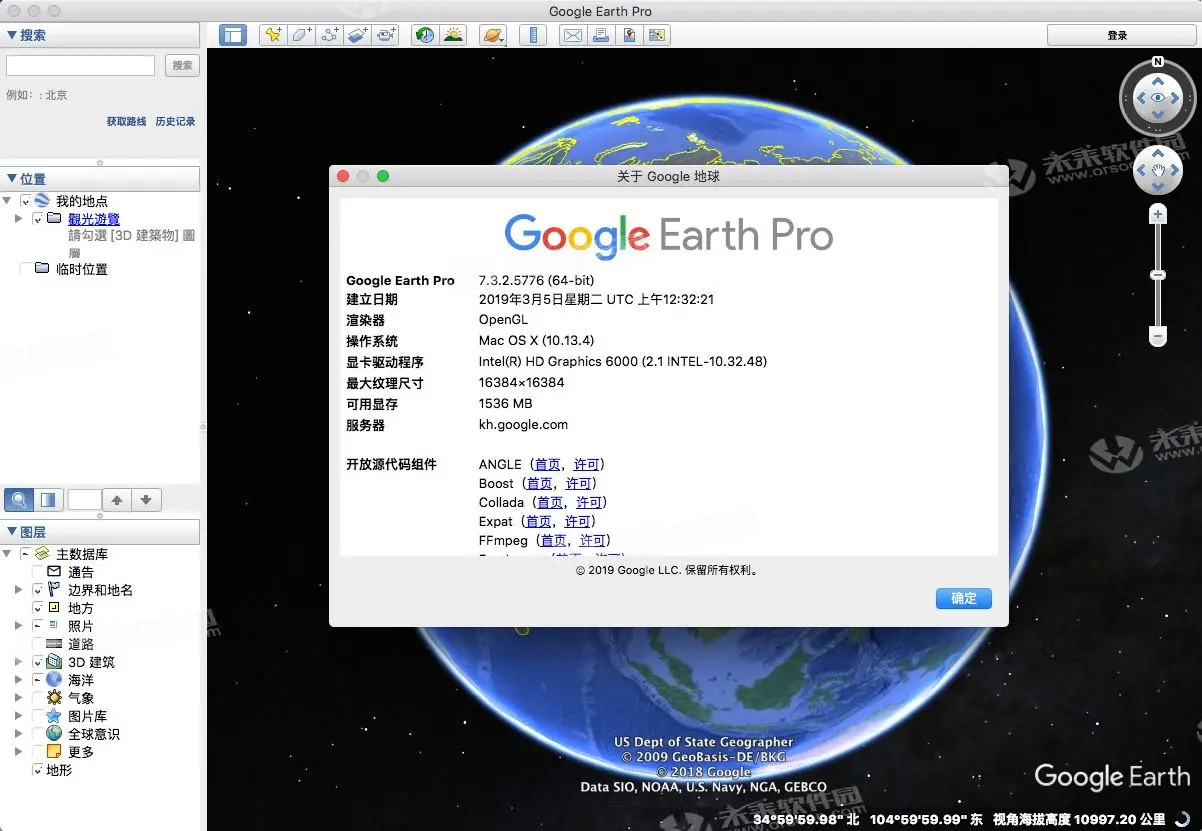
Task: Click the zoom slider handle
Action: (x=1158, y=274)
